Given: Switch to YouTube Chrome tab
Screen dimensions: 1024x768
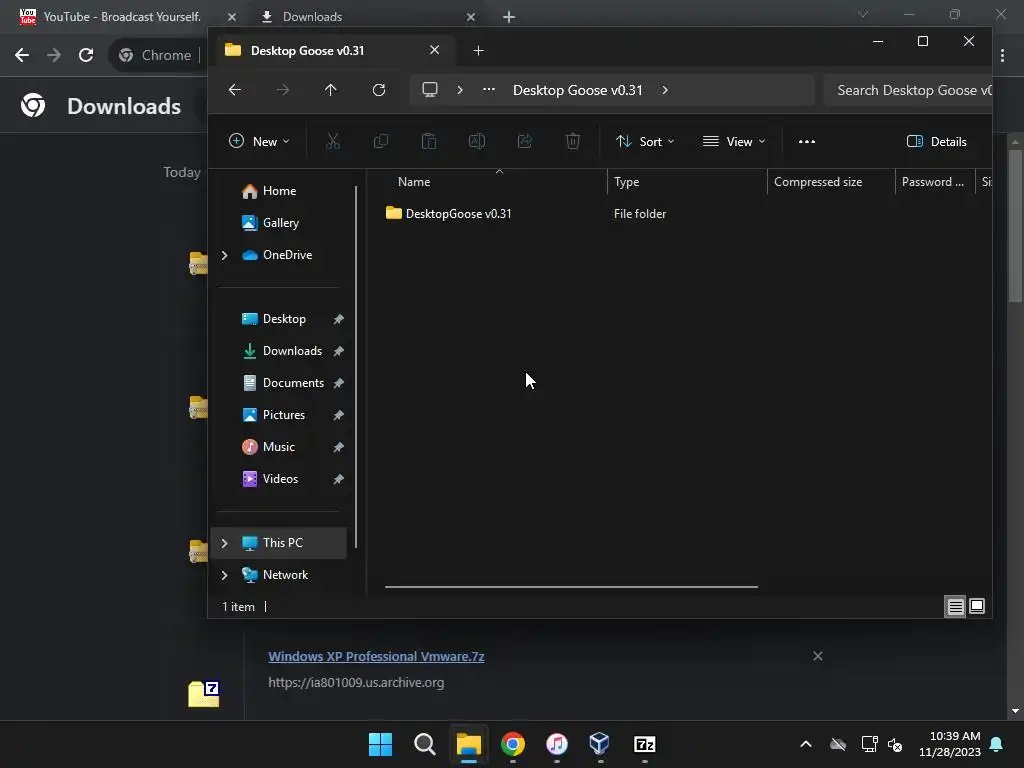Looking at the screenshot, I should [x=121, y=16].
